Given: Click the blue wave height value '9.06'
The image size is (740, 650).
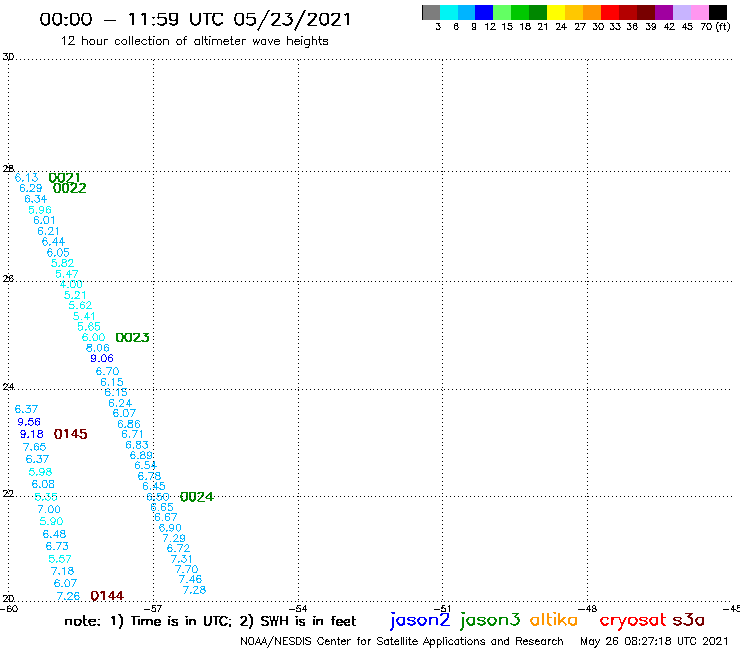Looking at the screenshot, I should 102,358.
